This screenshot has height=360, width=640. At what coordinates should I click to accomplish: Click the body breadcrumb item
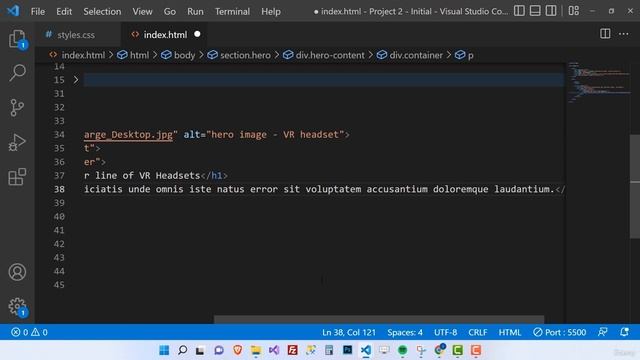178,55
